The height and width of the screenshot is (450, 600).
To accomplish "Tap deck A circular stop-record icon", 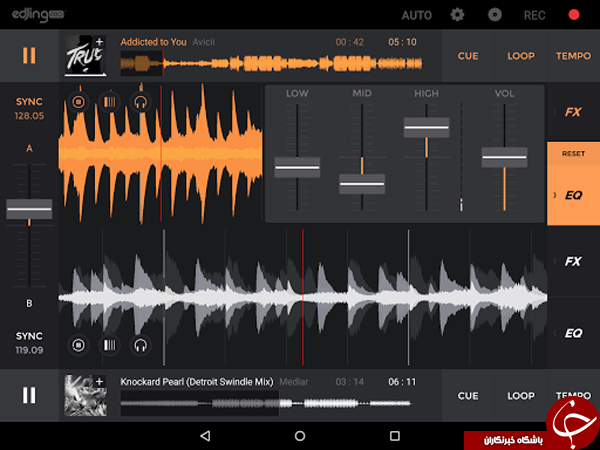I will click(x=78, y=102).
